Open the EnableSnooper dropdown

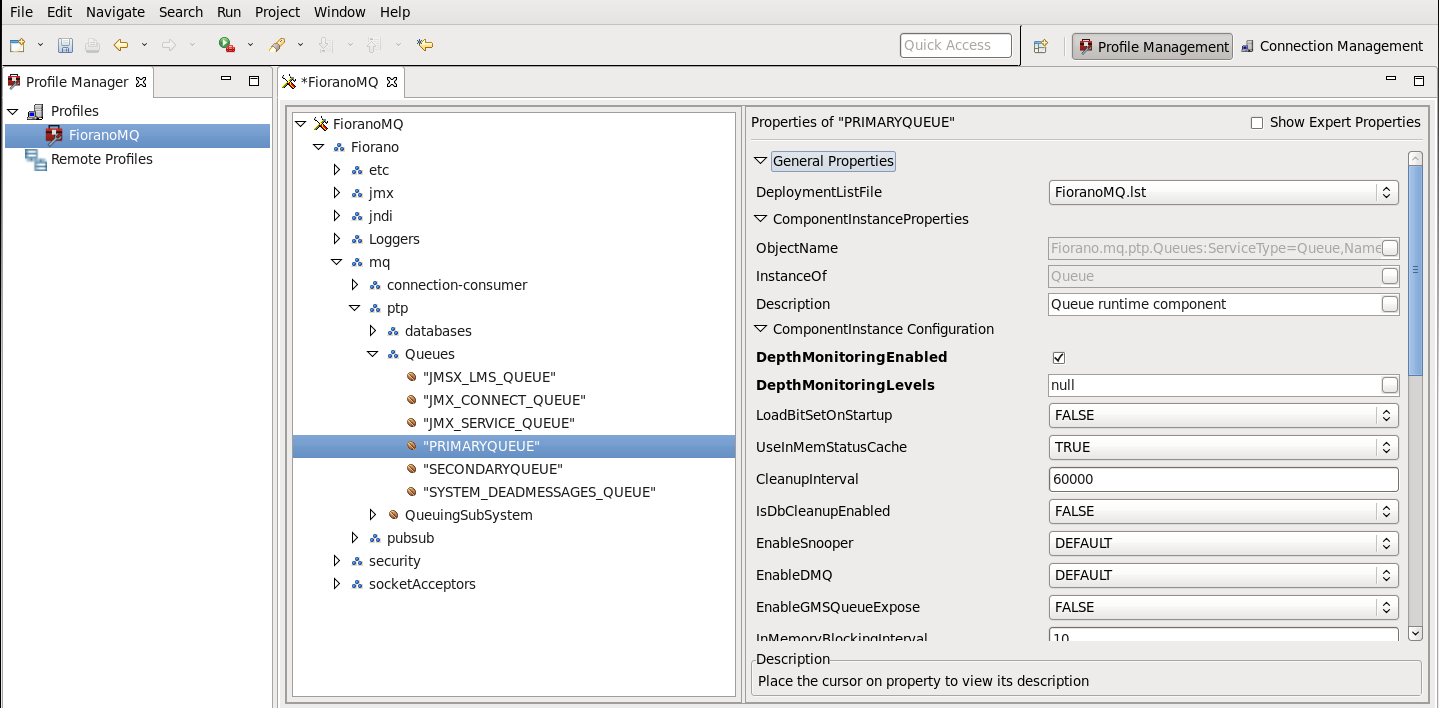(1223, 543)
